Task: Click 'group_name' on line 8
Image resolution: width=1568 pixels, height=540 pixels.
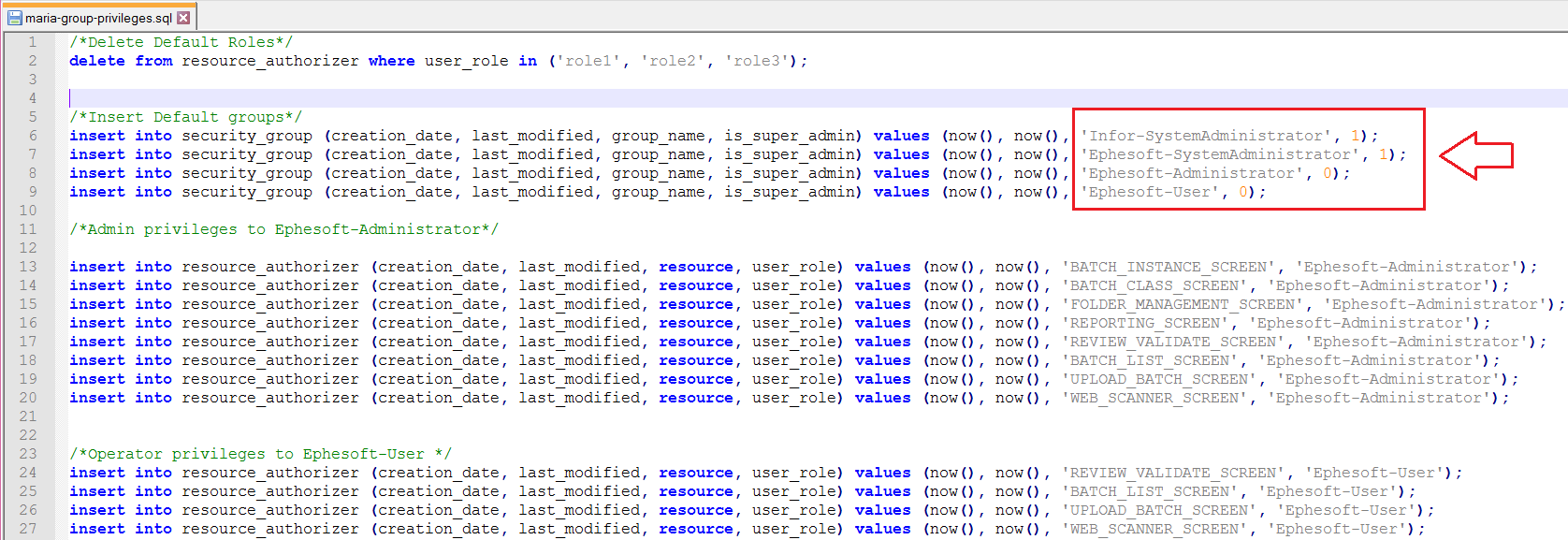Action: (x=659, y=173)
